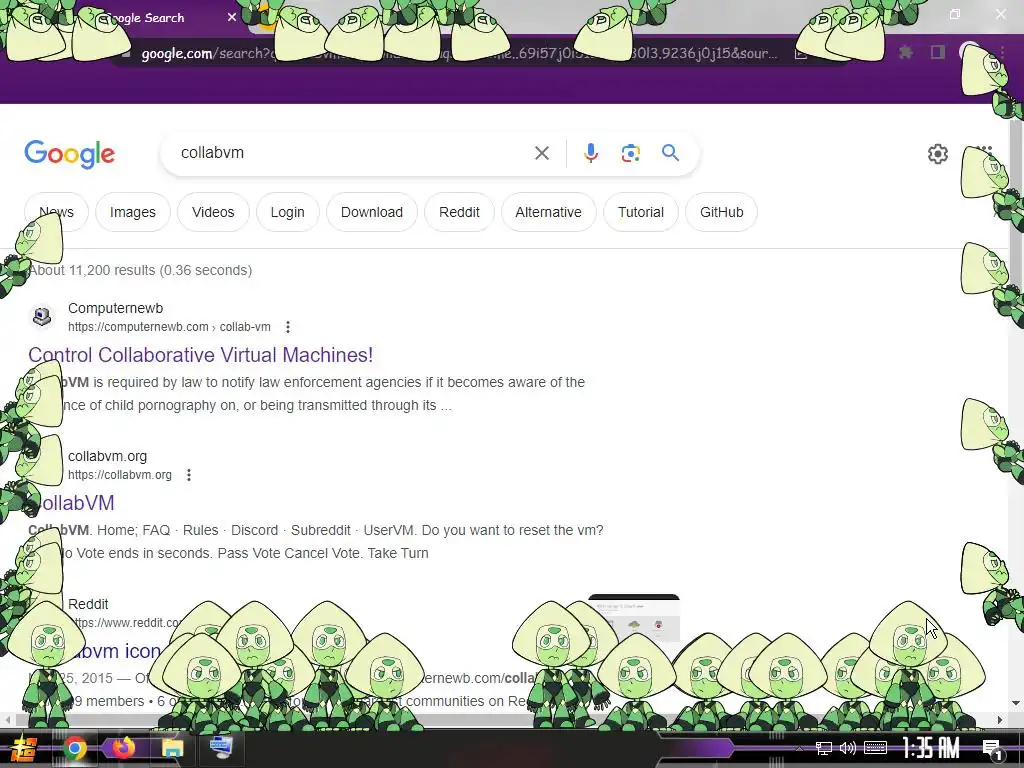
Task: Open notification center icon
Action: [x=992, y=749]
